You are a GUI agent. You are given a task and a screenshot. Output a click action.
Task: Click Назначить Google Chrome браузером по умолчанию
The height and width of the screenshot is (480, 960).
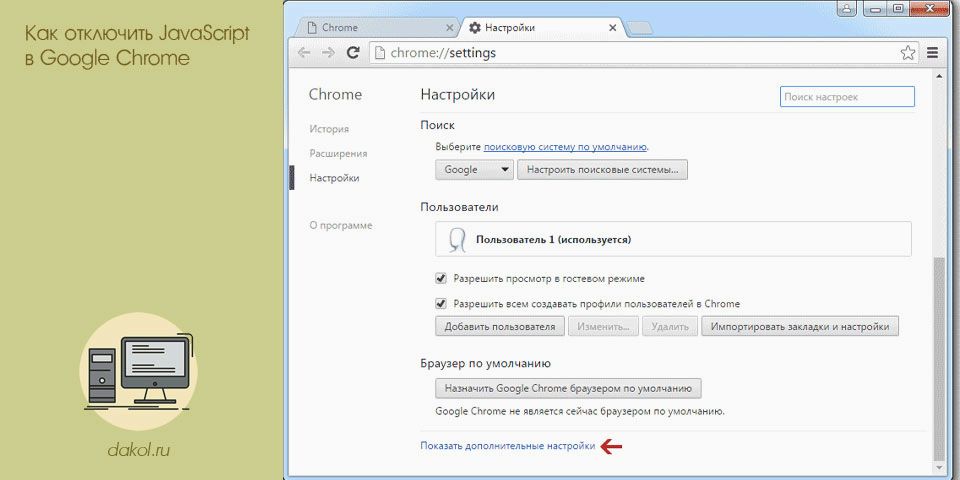[x=568, y=388]
